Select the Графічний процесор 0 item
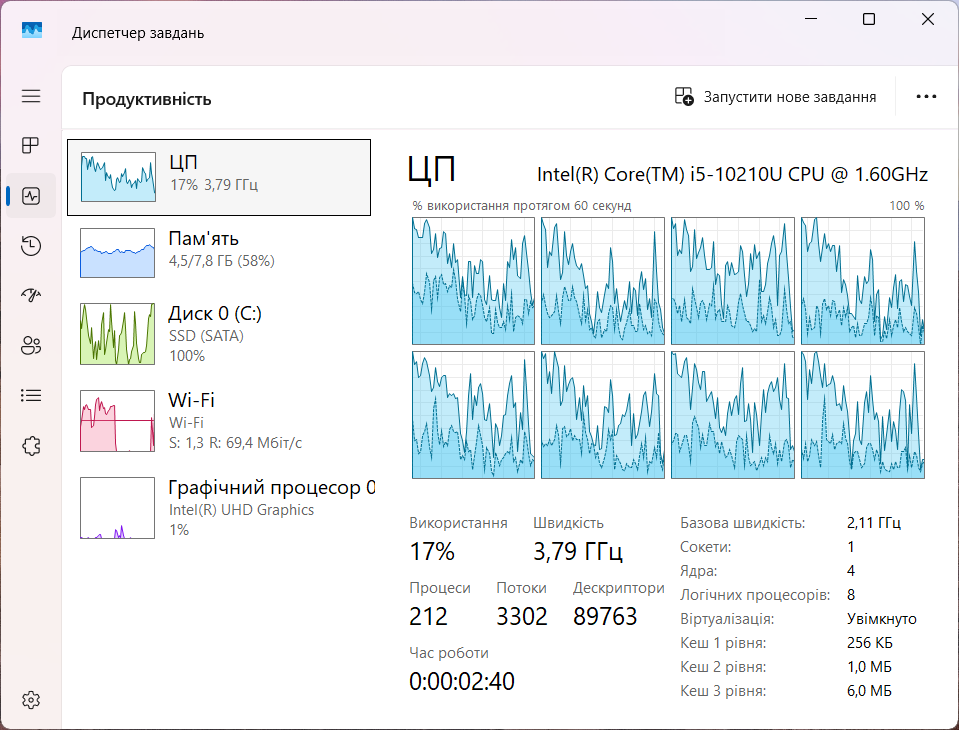Viewport: 959px width, 730px height. [x=219, y=507]
